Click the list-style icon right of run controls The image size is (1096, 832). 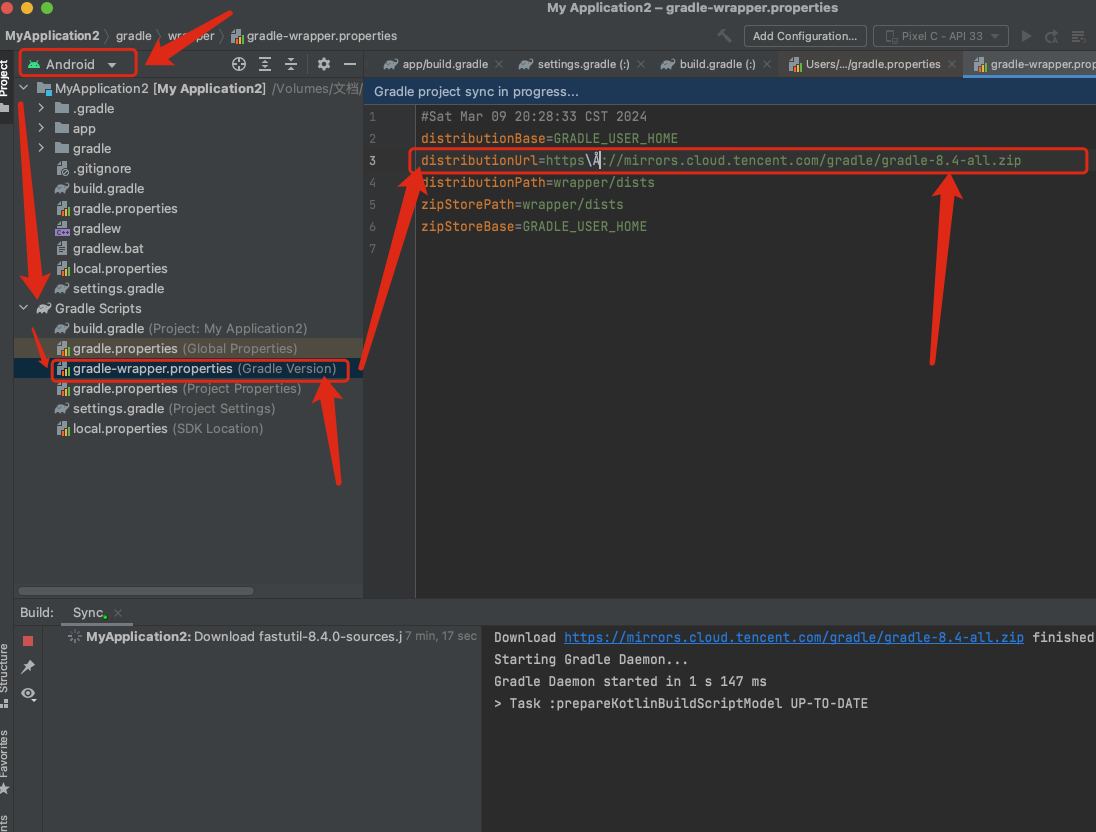click(x=1079, y=36)
